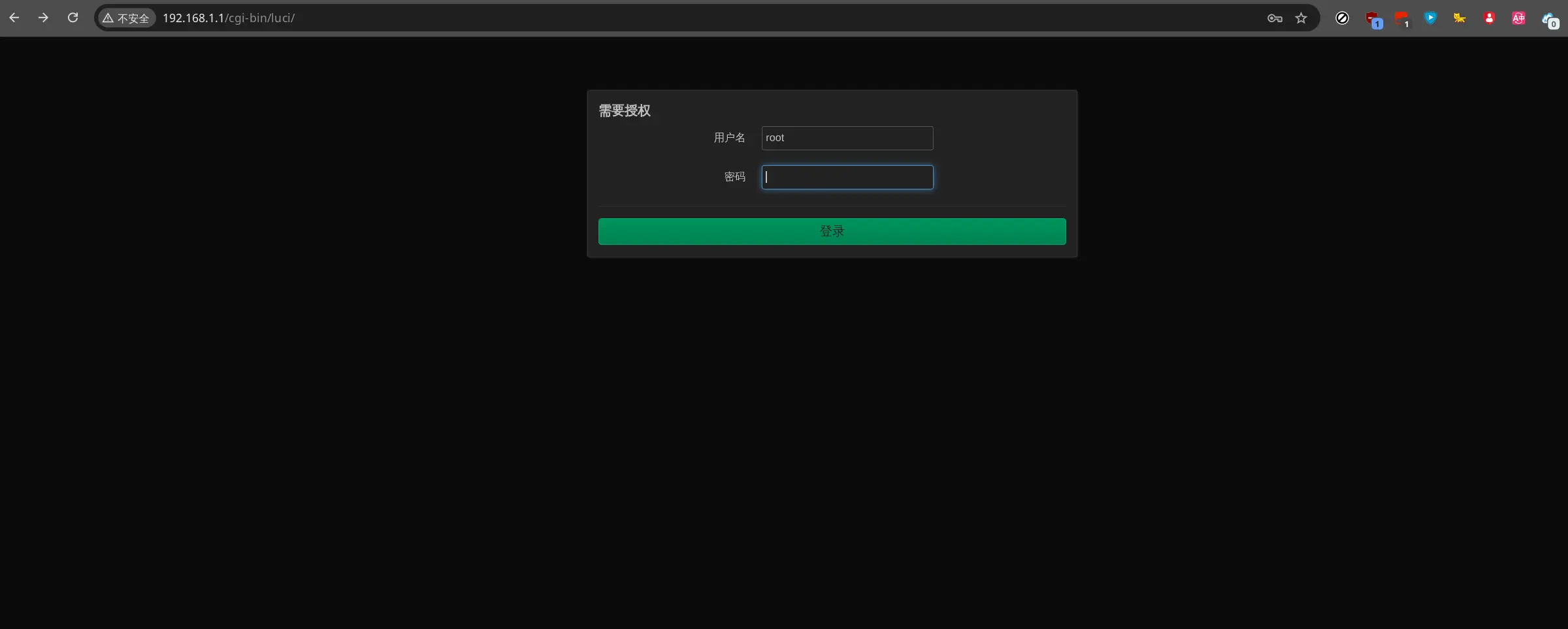Open the yellow cat extension

pyautogui.click(x=1460, y=18)
